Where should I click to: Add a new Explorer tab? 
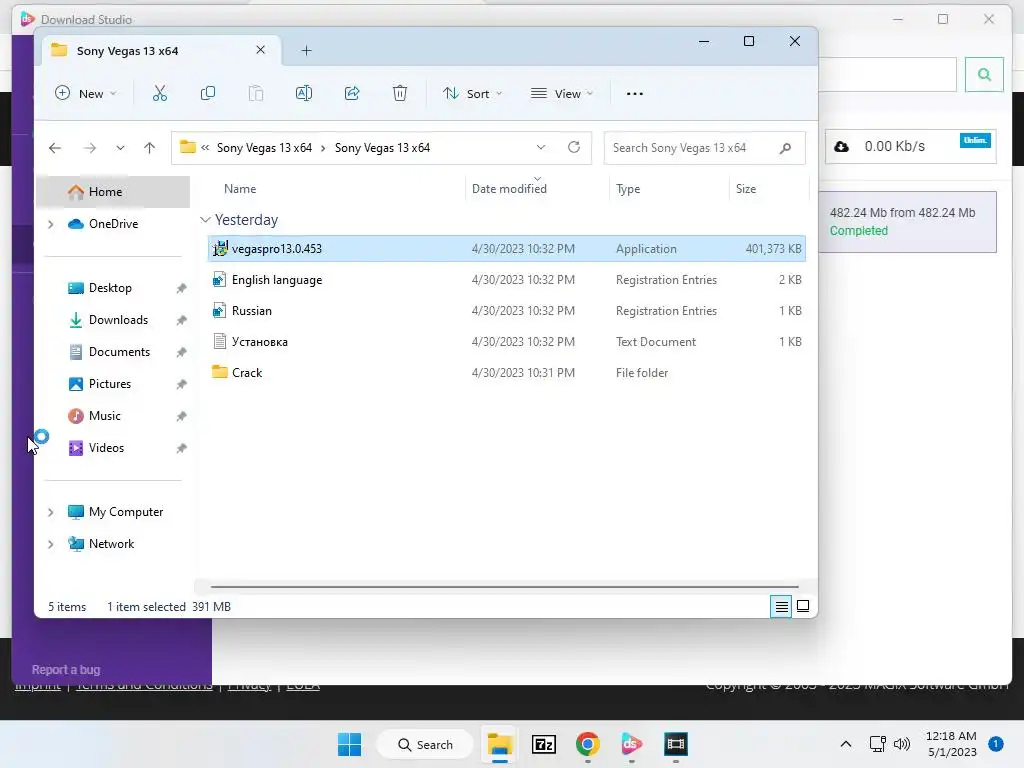pos(306,51)
